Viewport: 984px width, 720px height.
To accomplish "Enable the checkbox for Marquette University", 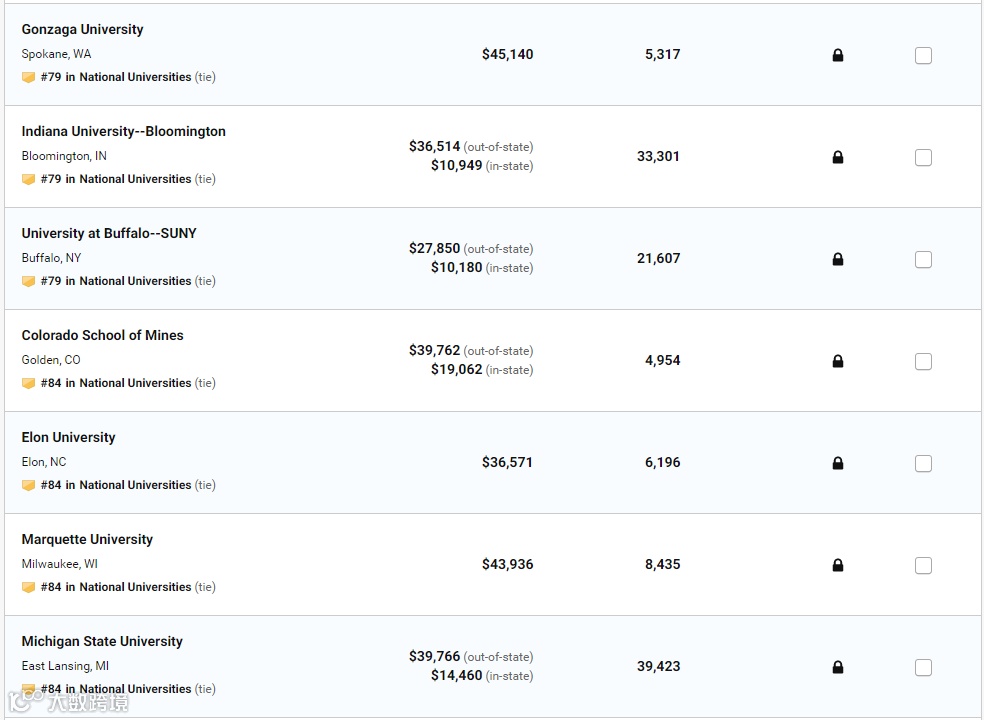I will tap(923, 566).
